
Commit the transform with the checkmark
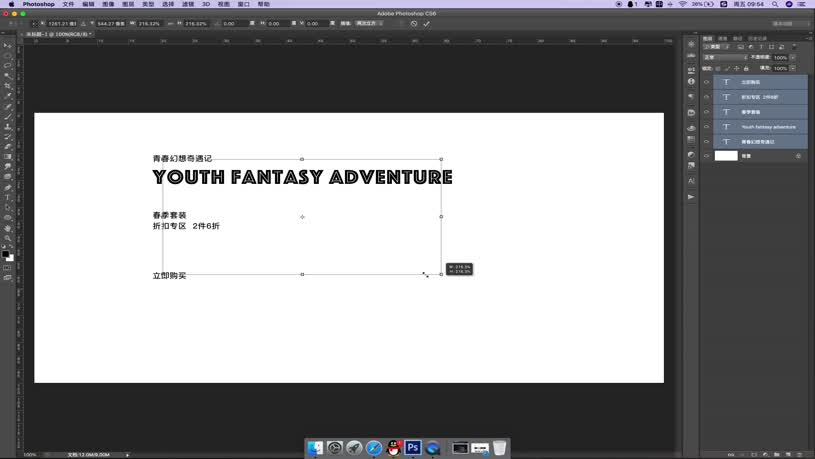coord(426,23)
